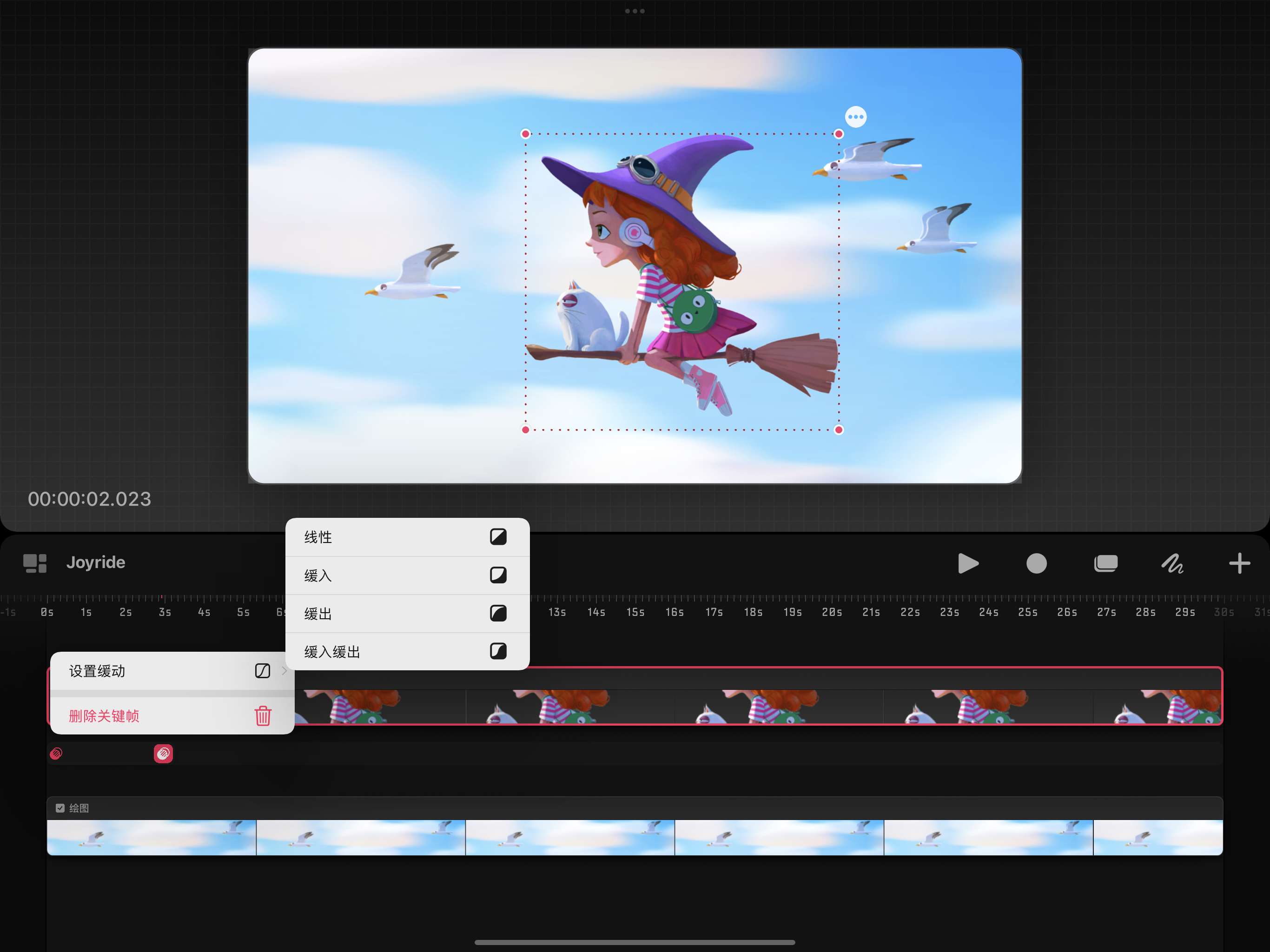Click the plus add icon
The height and width of the screenshot is (952, 1270).
point(1239,563)
